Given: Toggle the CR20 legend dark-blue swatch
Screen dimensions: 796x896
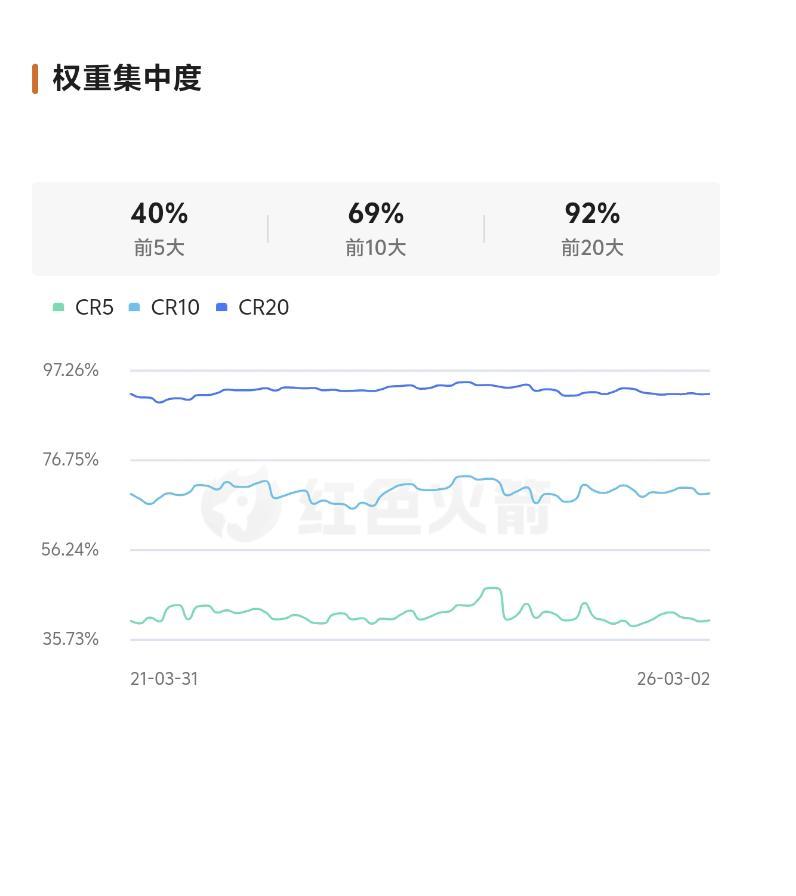Looking at the screenshot, I should pos(221,308).
